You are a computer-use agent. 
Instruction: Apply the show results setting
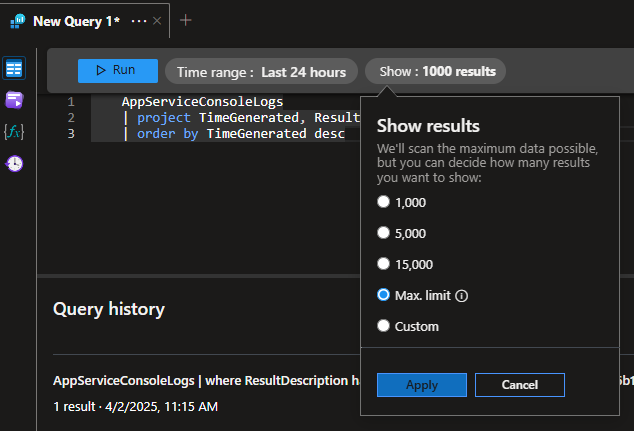pos(422,385)
